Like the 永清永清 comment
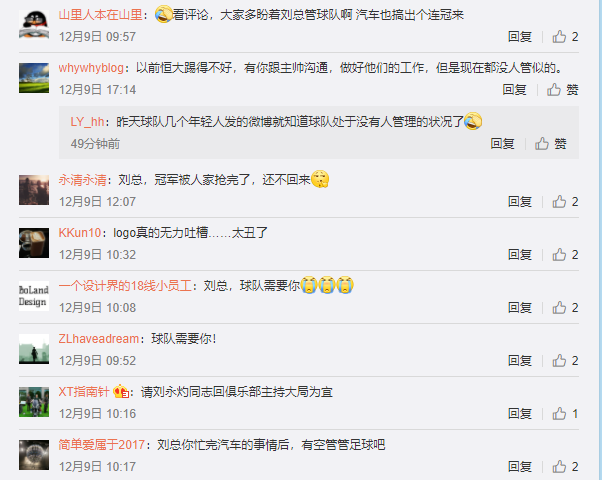The width and height of the screenshot is (602, 480). pyautogui.click(x=565, y=202)
